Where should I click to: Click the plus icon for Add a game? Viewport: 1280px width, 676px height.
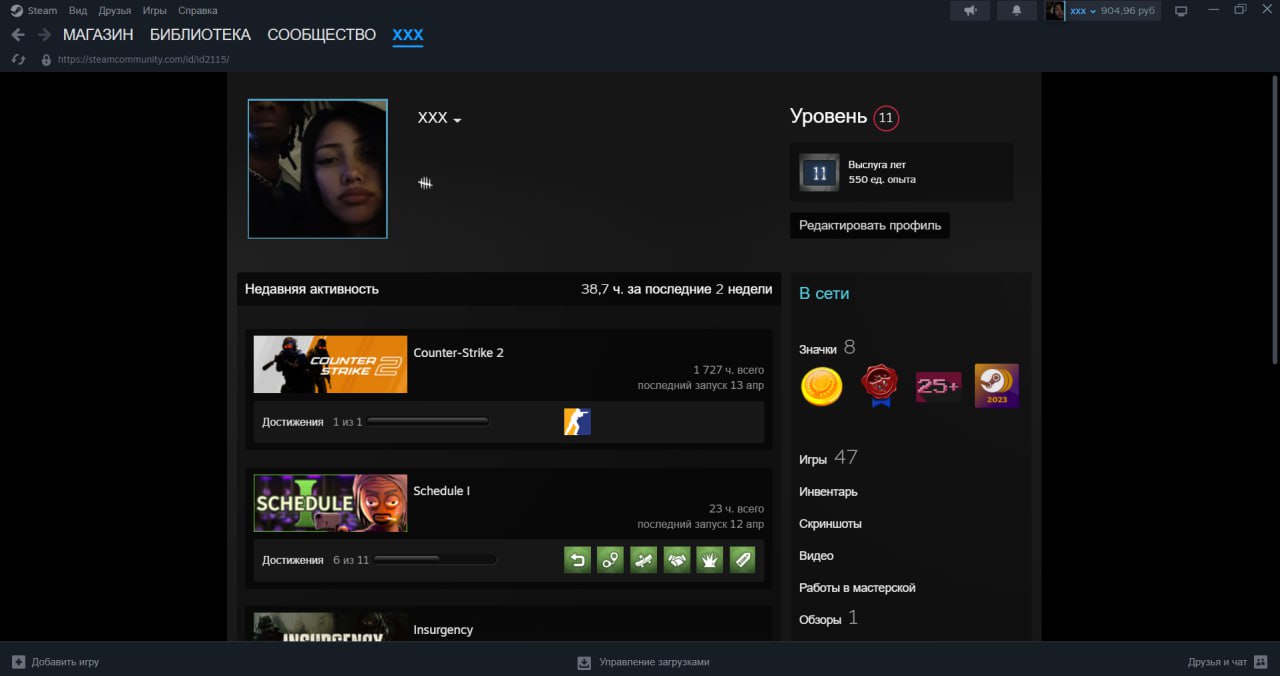point(18,662)
